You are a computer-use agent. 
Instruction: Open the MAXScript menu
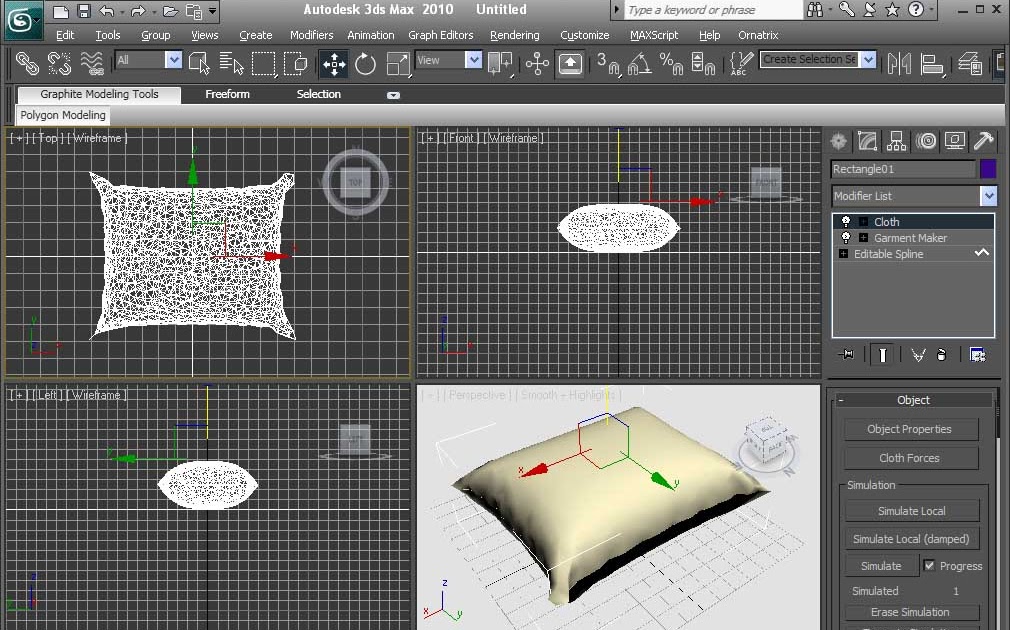pos(654,35)
